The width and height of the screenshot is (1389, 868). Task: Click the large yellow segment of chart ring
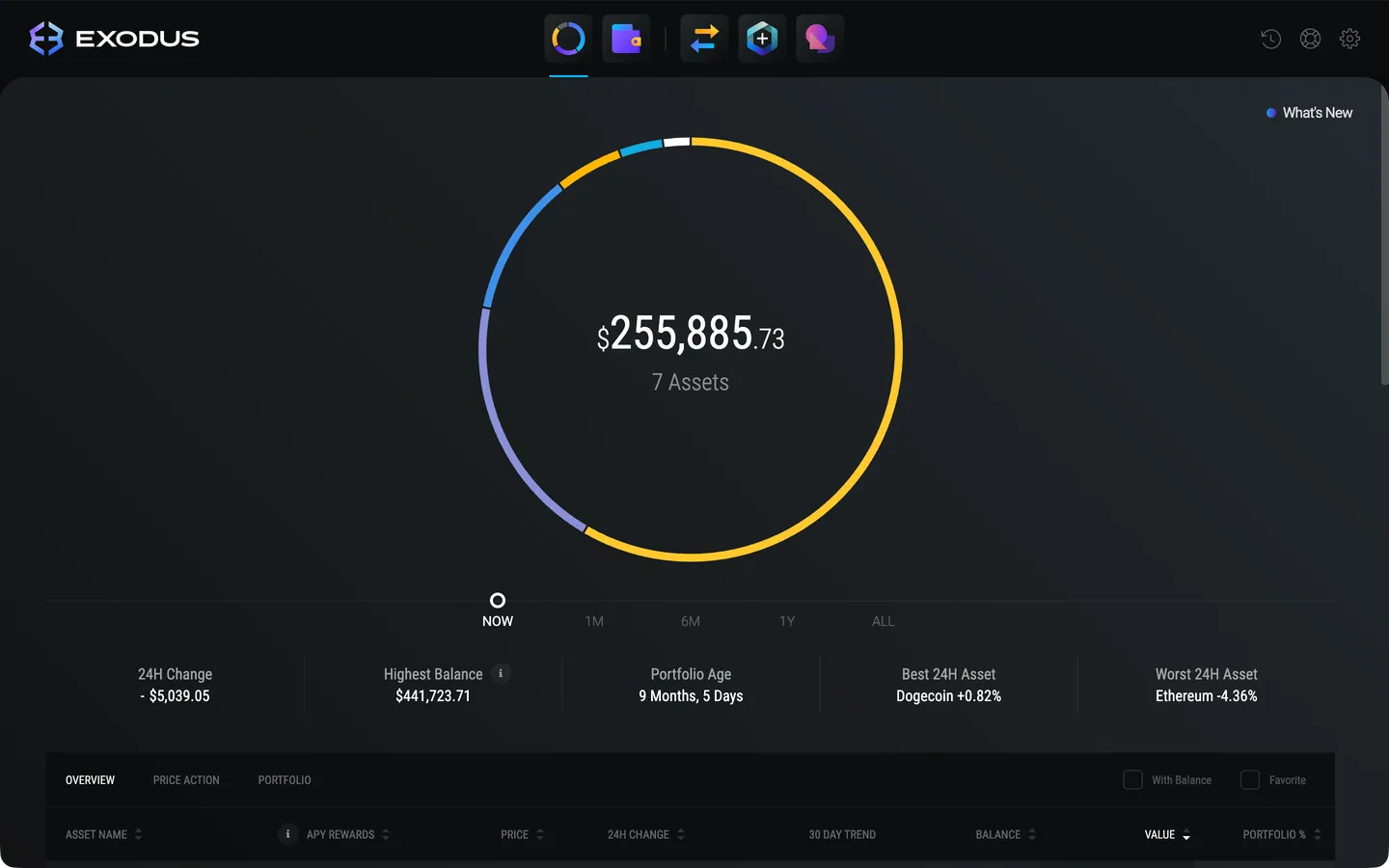pos(898,349)
